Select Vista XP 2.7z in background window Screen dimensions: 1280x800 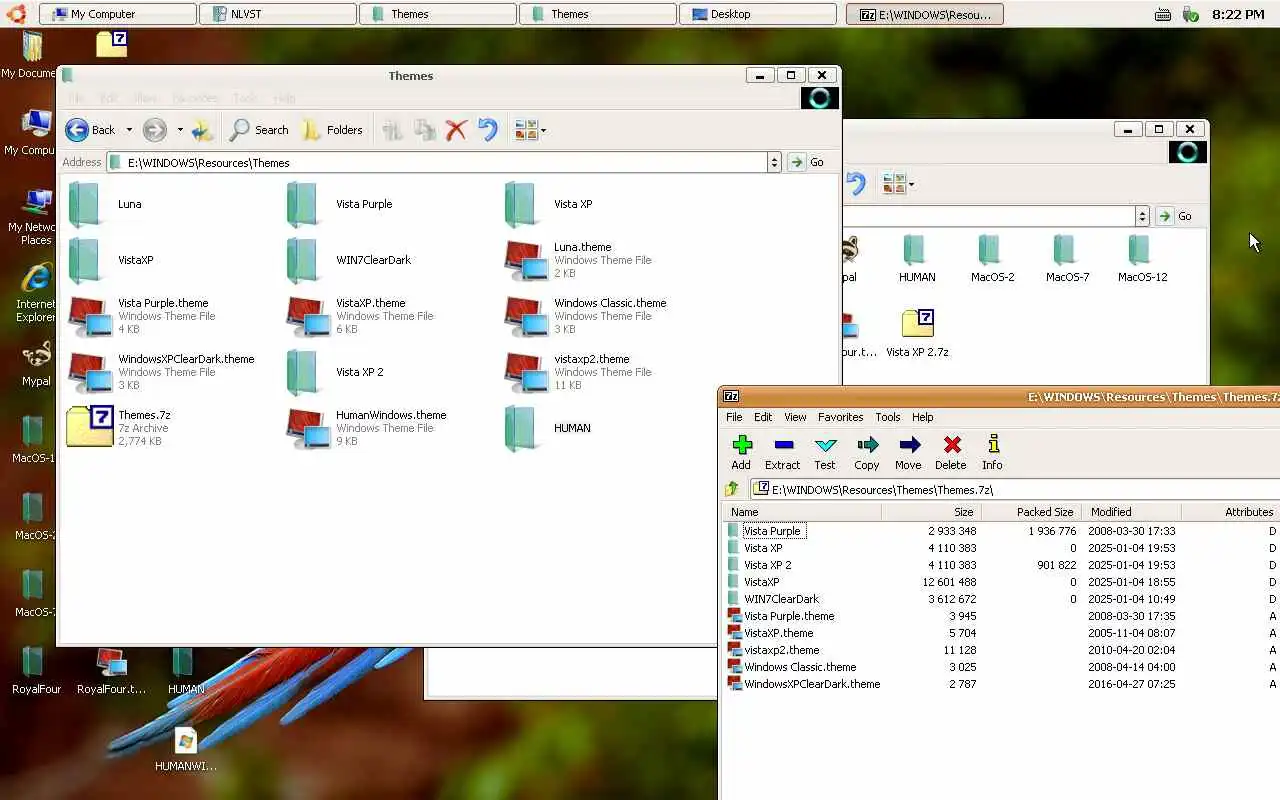[x=917, y=333]
